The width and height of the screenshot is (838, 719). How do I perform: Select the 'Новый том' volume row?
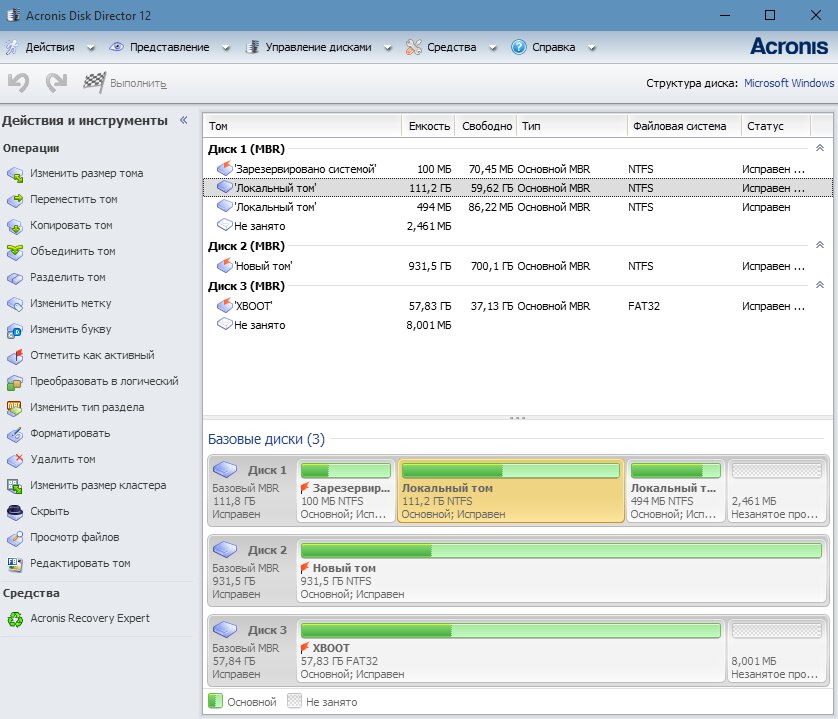click(518, 266)
